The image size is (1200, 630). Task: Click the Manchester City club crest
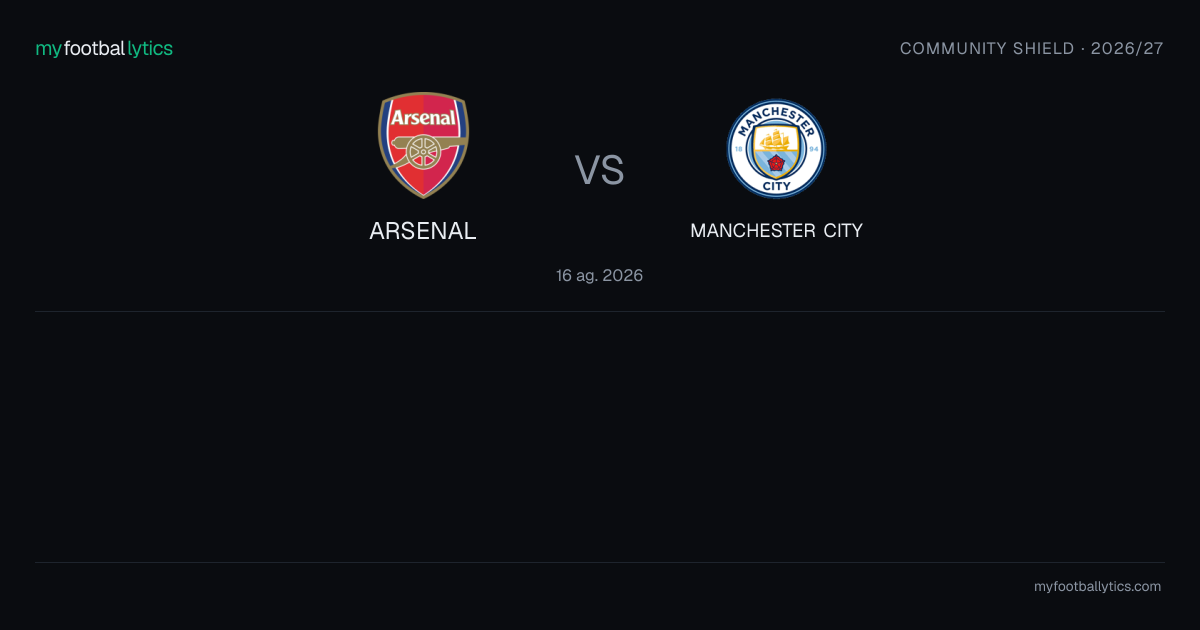pyautogui.click(x=776, y=148)
